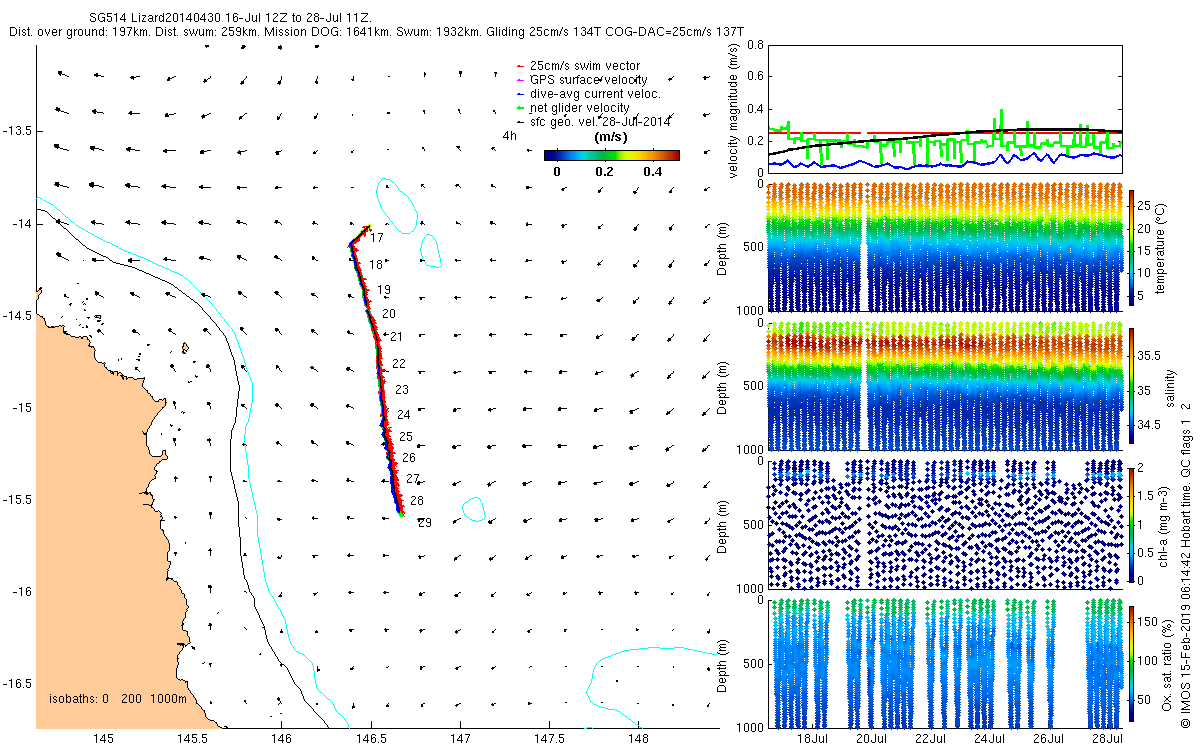Click the temperature depth-section plot
This screenshot has height=750, width=1200.
944,248
